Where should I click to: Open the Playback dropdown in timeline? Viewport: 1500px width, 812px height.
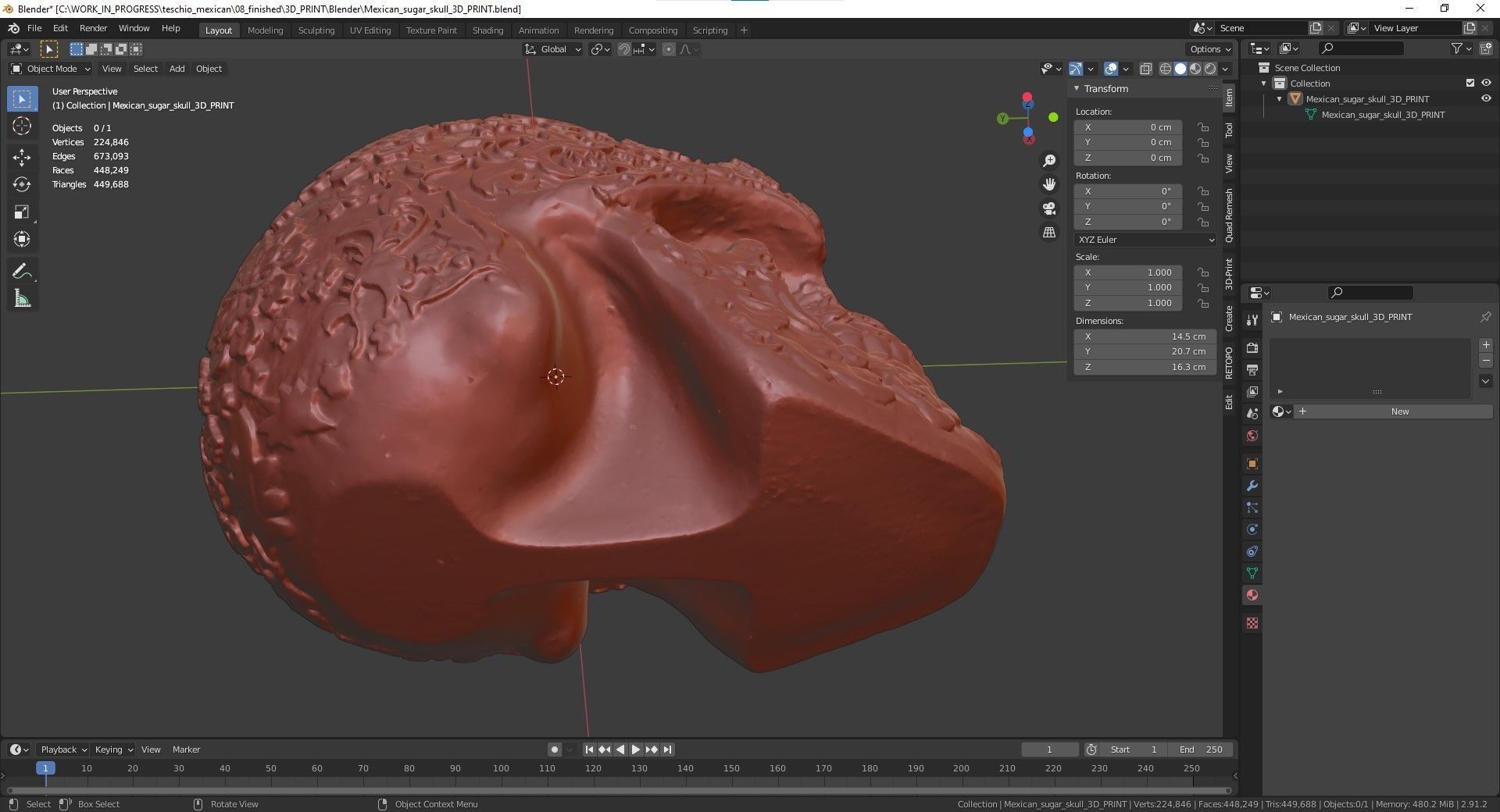point(64,750)
